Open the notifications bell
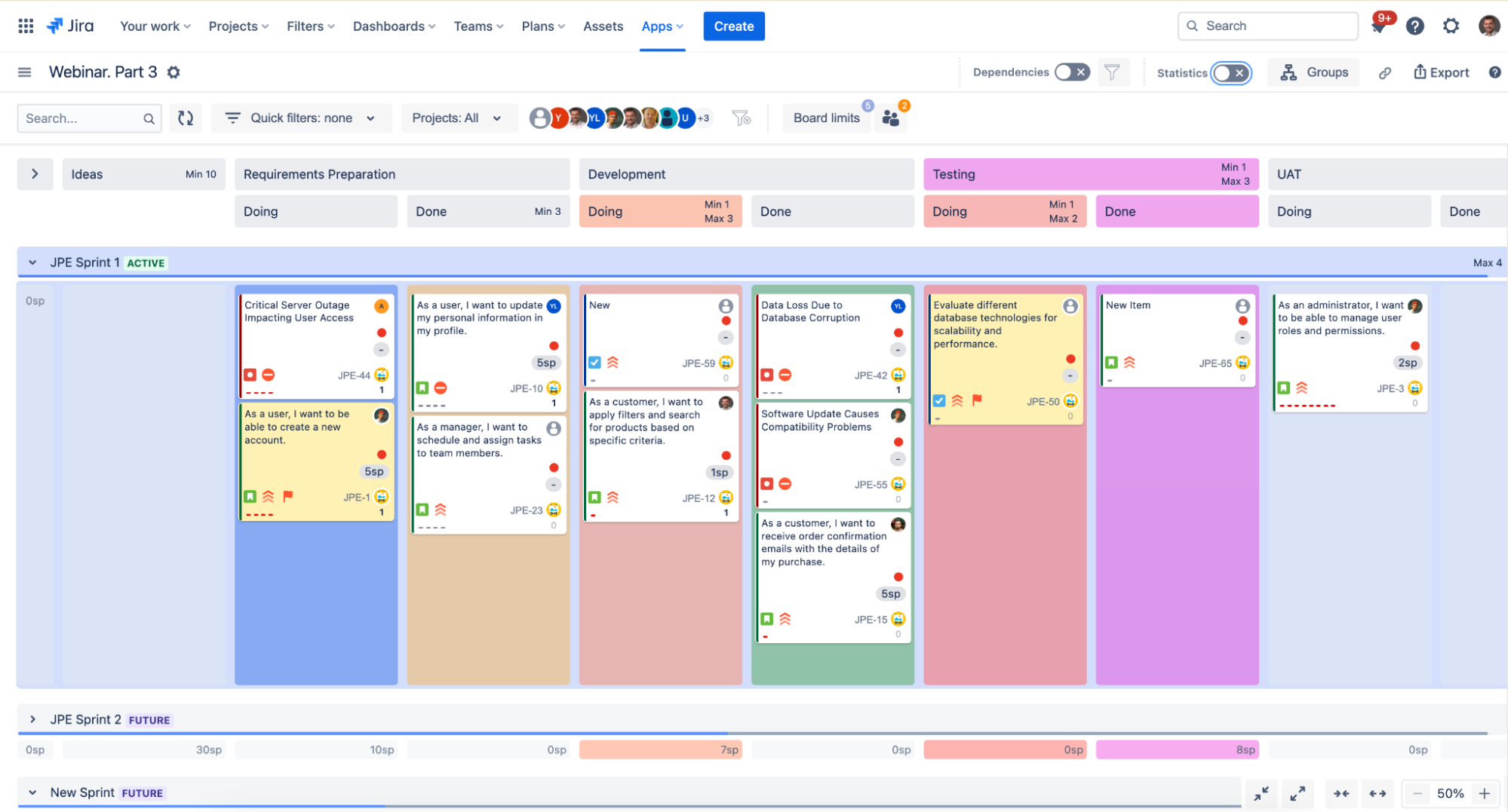1508x812 pixels. pyautogui.click(x=1378, y=27)
